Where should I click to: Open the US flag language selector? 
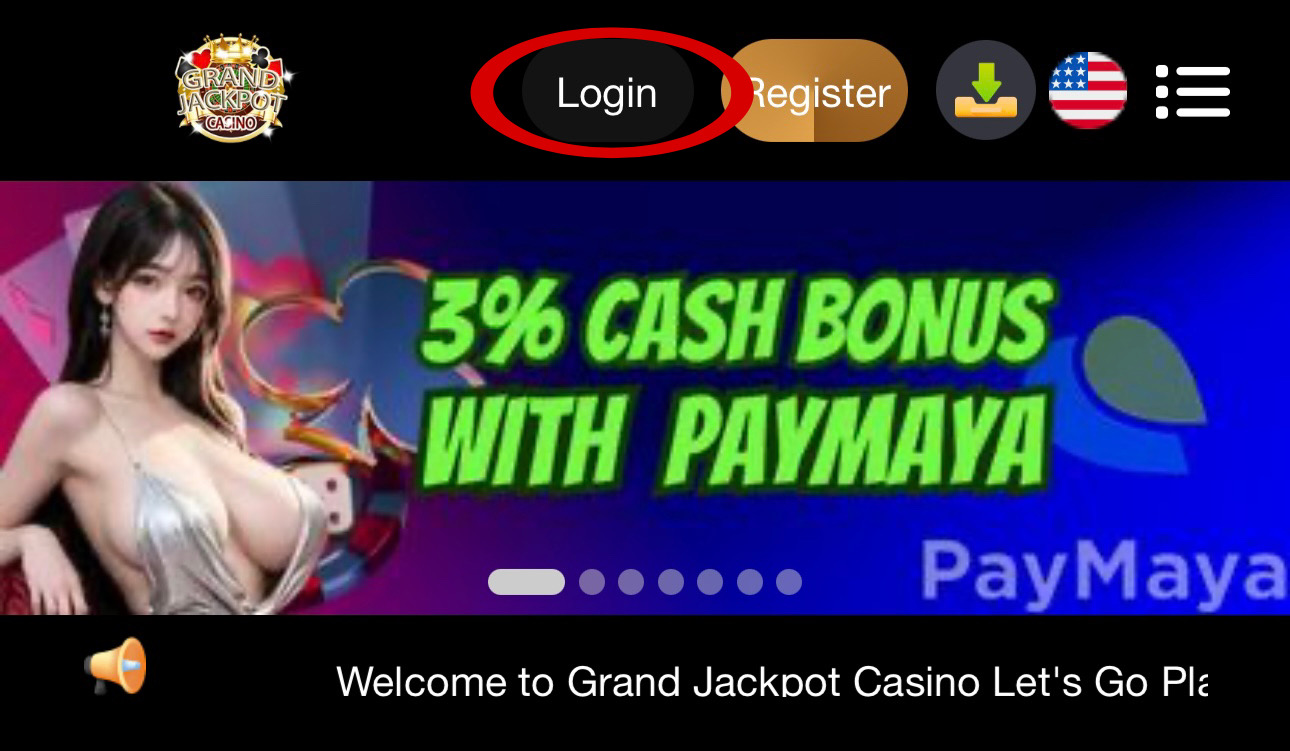point(1088,90)
